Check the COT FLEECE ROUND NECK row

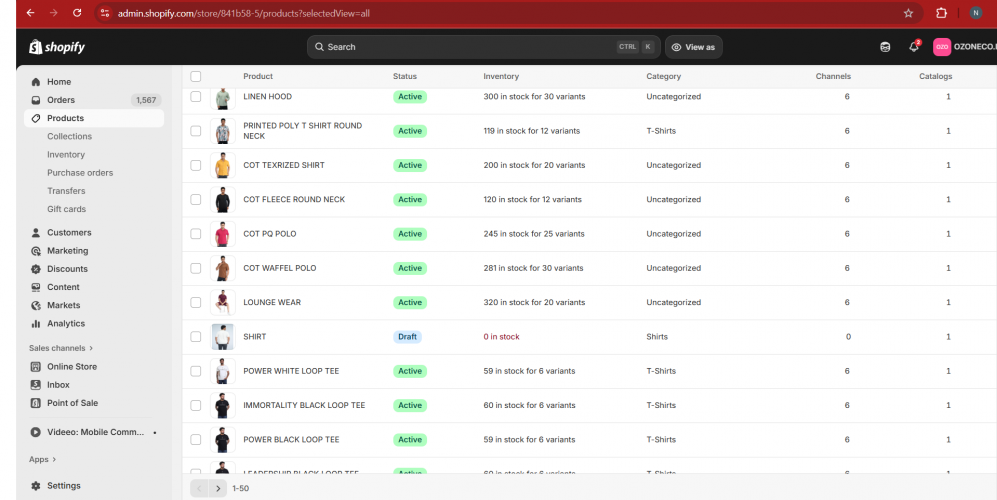196,200
